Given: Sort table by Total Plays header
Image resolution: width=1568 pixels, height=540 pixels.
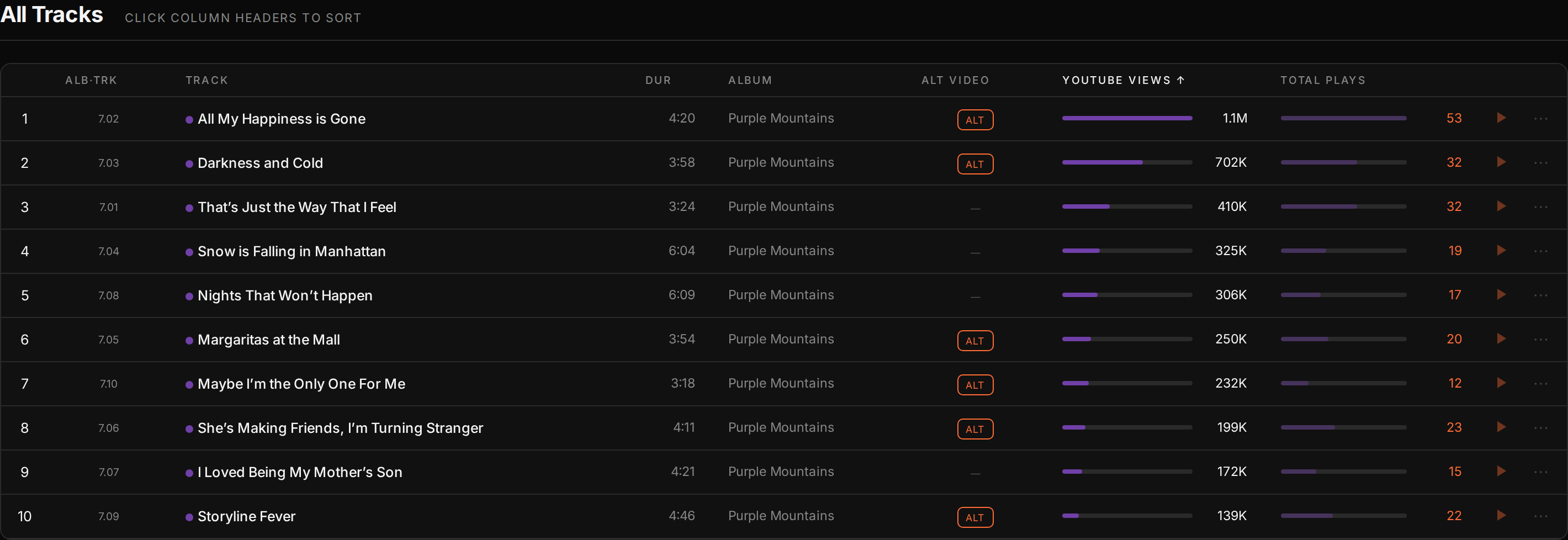Looking at the screenshot, I should point(1323,81).
